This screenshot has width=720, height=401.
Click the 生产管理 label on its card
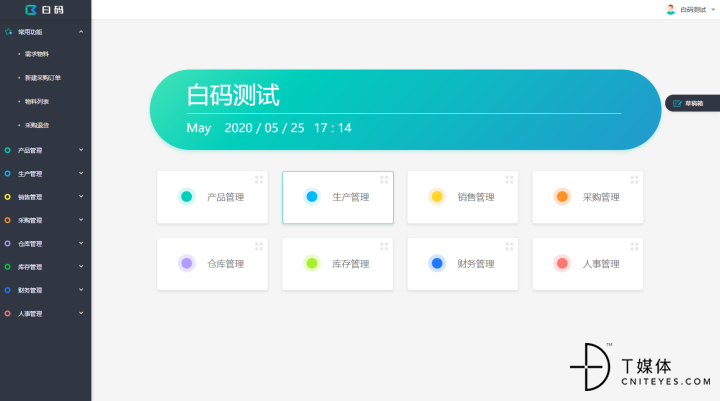coord(351,197)
